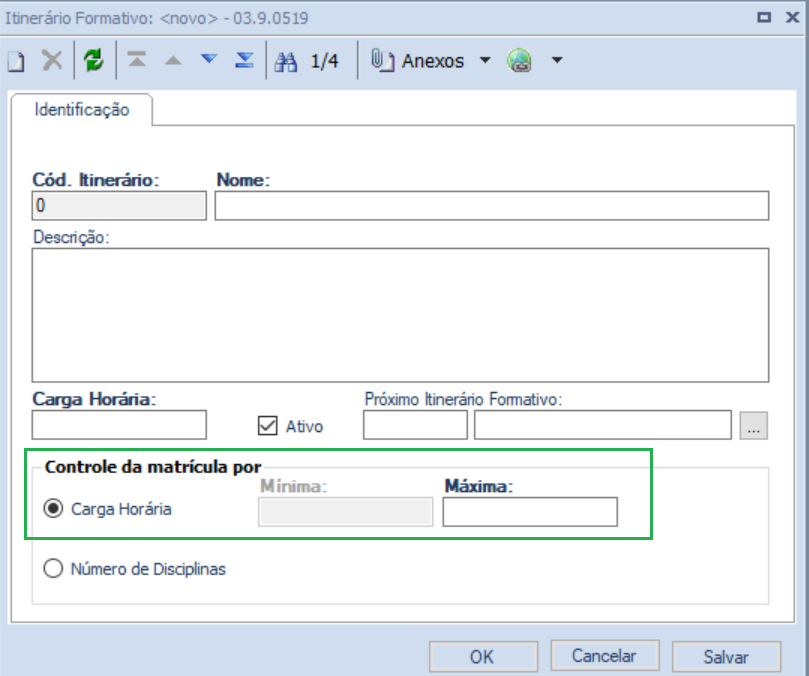Close the Itinerário Formativo window
Image resolution: width=809 pixels, height=676 pixels.
pyautogui.click(x=792, y=18)
